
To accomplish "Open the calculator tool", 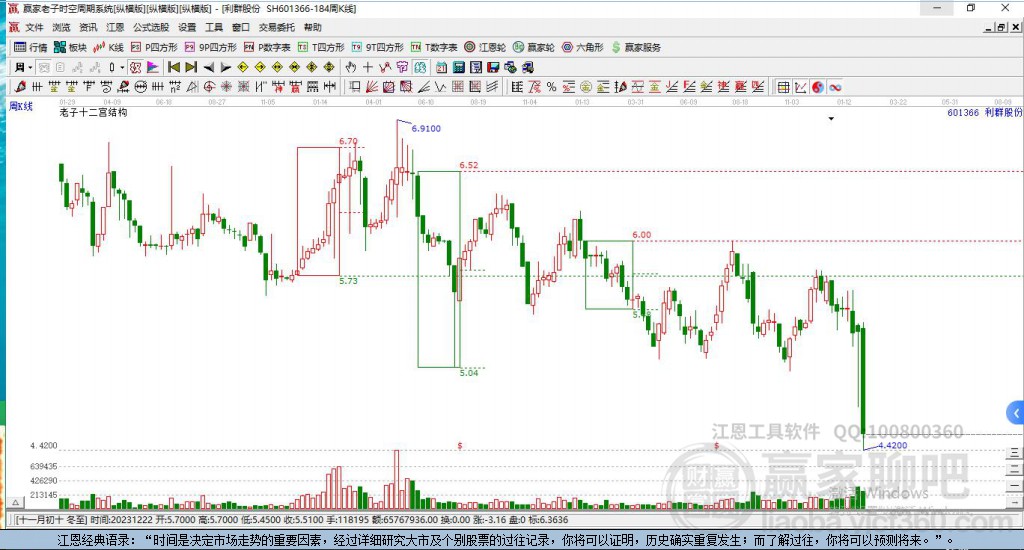I will tap(458, 67).
